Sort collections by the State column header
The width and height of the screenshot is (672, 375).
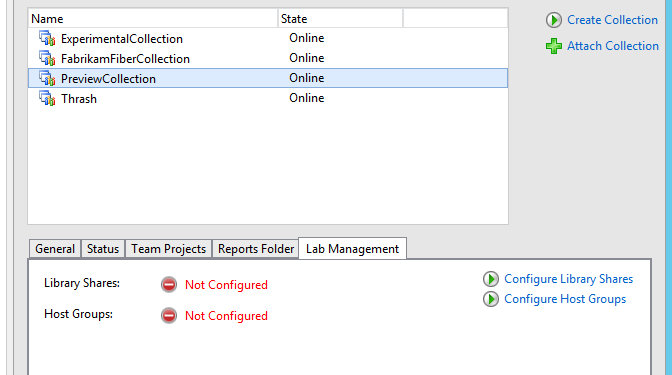pyautogui.click(x=340, y=19)
